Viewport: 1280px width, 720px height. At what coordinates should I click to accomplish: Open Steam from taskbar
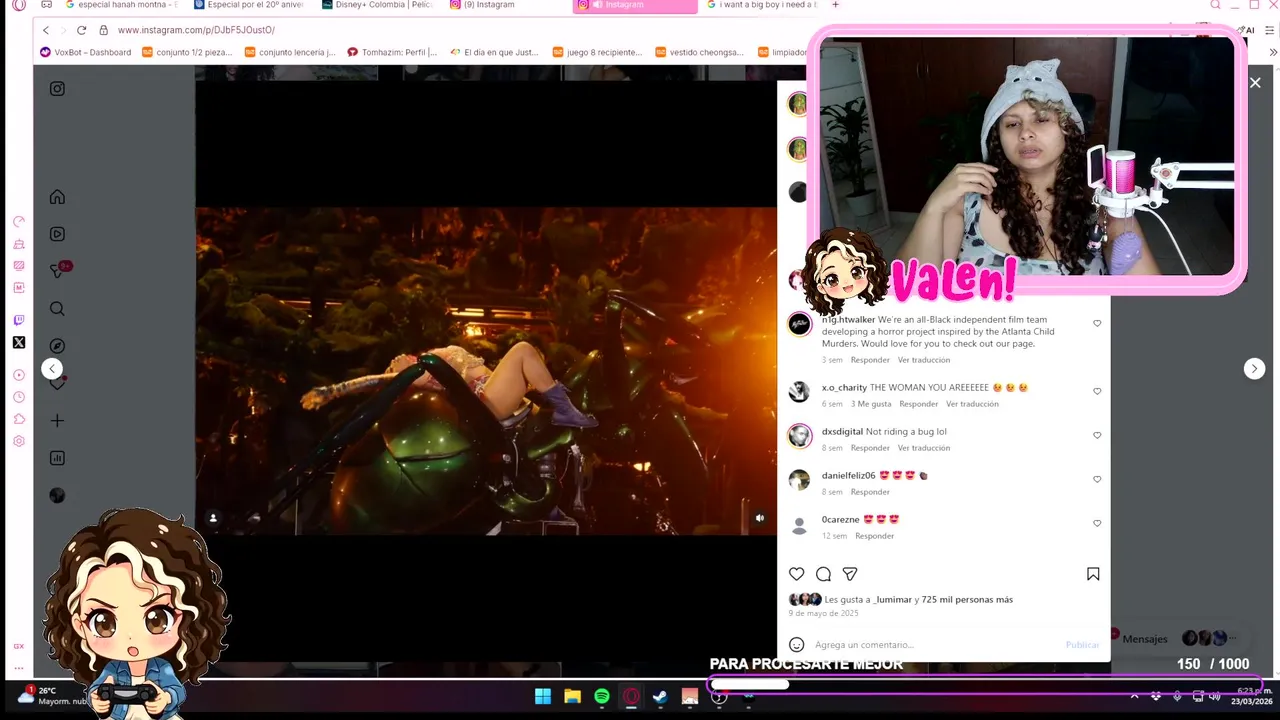pos(660,697)
